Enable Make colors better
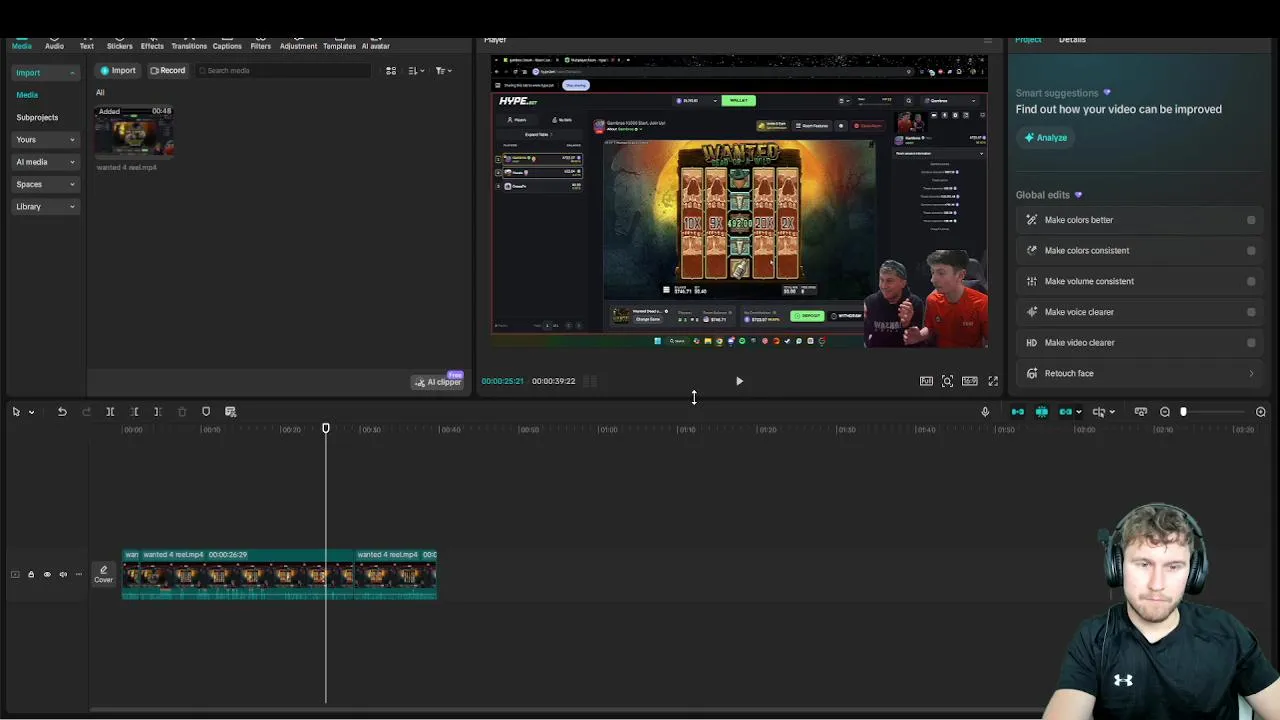 click(1251, 220)
